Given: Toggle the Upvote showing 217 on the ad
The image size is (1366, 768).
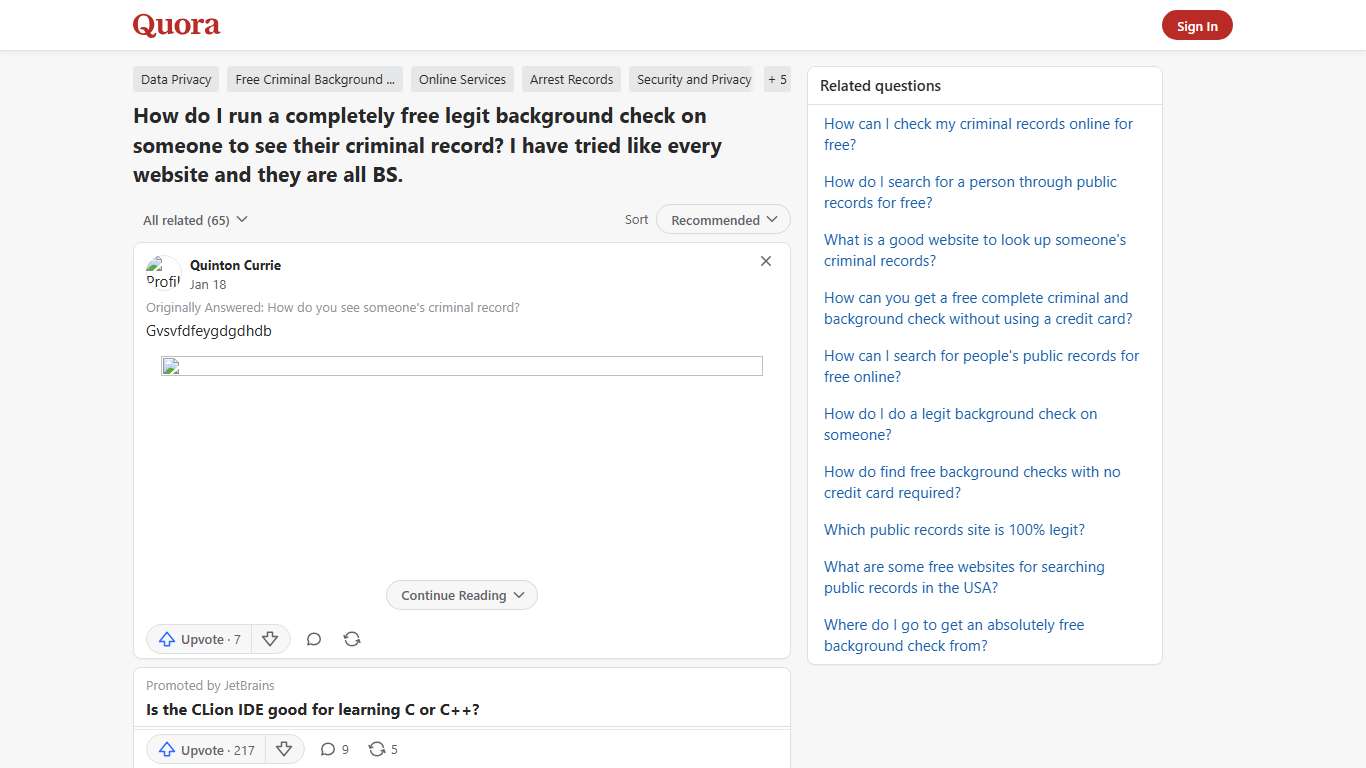Looking at the screenshot, I should pos(205,749).
